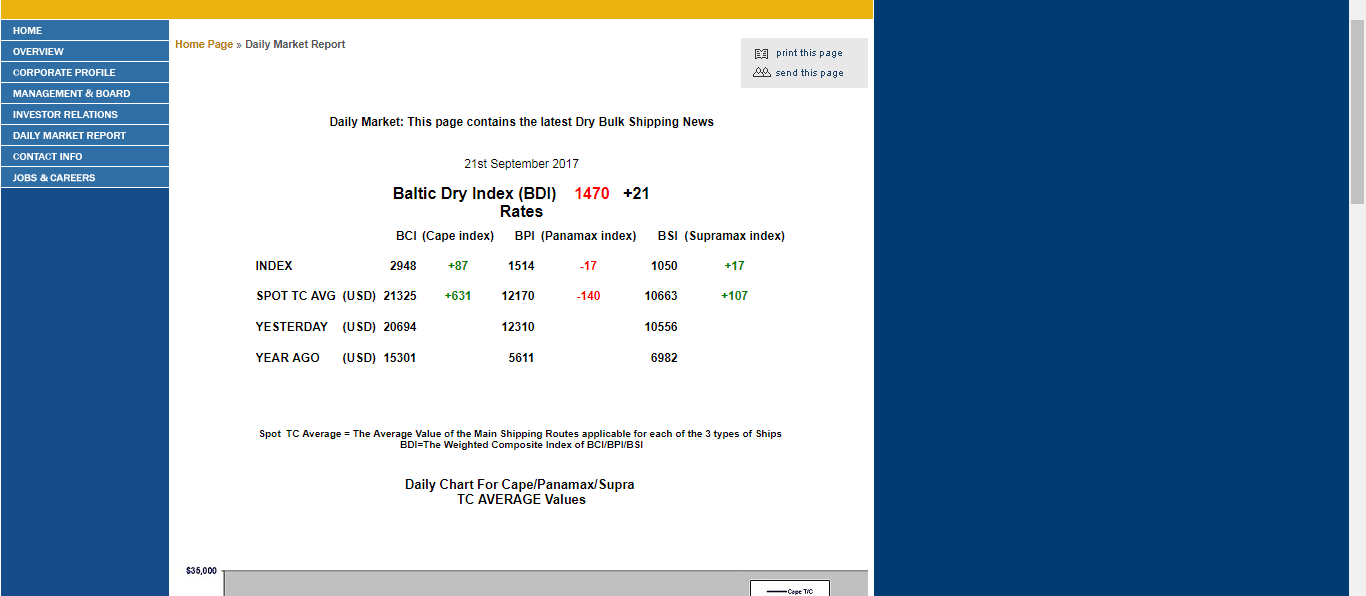Click year ago Supramax value 6982
Image resolution: width=1366 pixels, height=596 pixels.
click(664, 358)
